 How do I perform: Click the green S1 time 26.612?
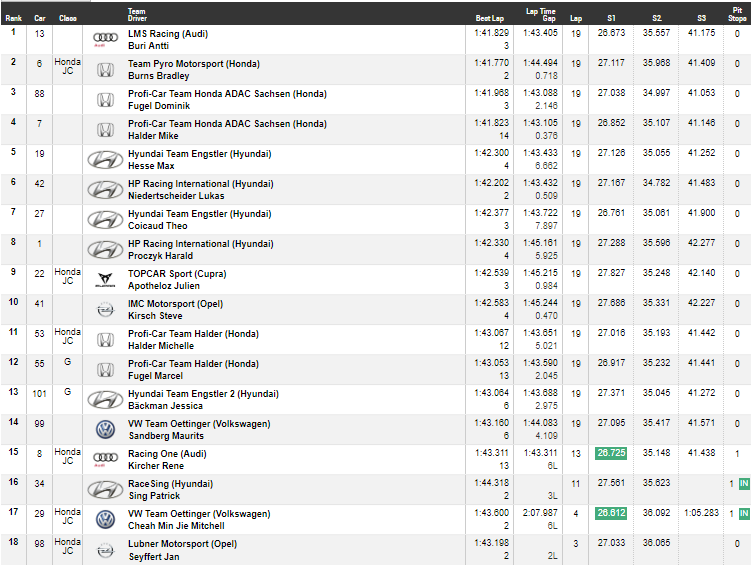[x=611, y=513]
